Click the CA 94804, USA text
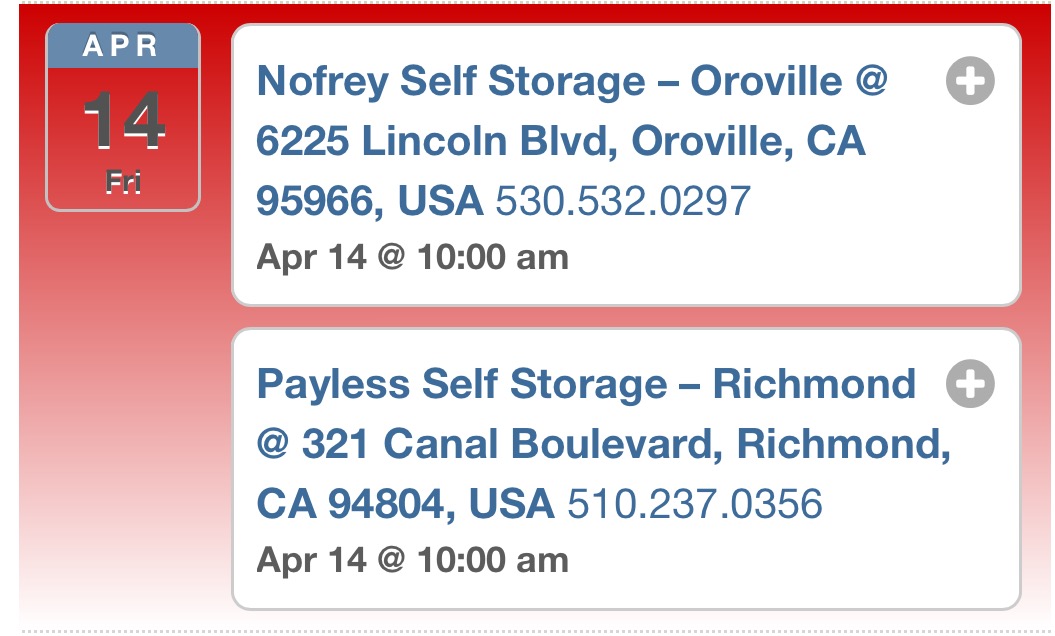Screen dimensions: 1055x636 pyautogui.click(x=405, y=503)
